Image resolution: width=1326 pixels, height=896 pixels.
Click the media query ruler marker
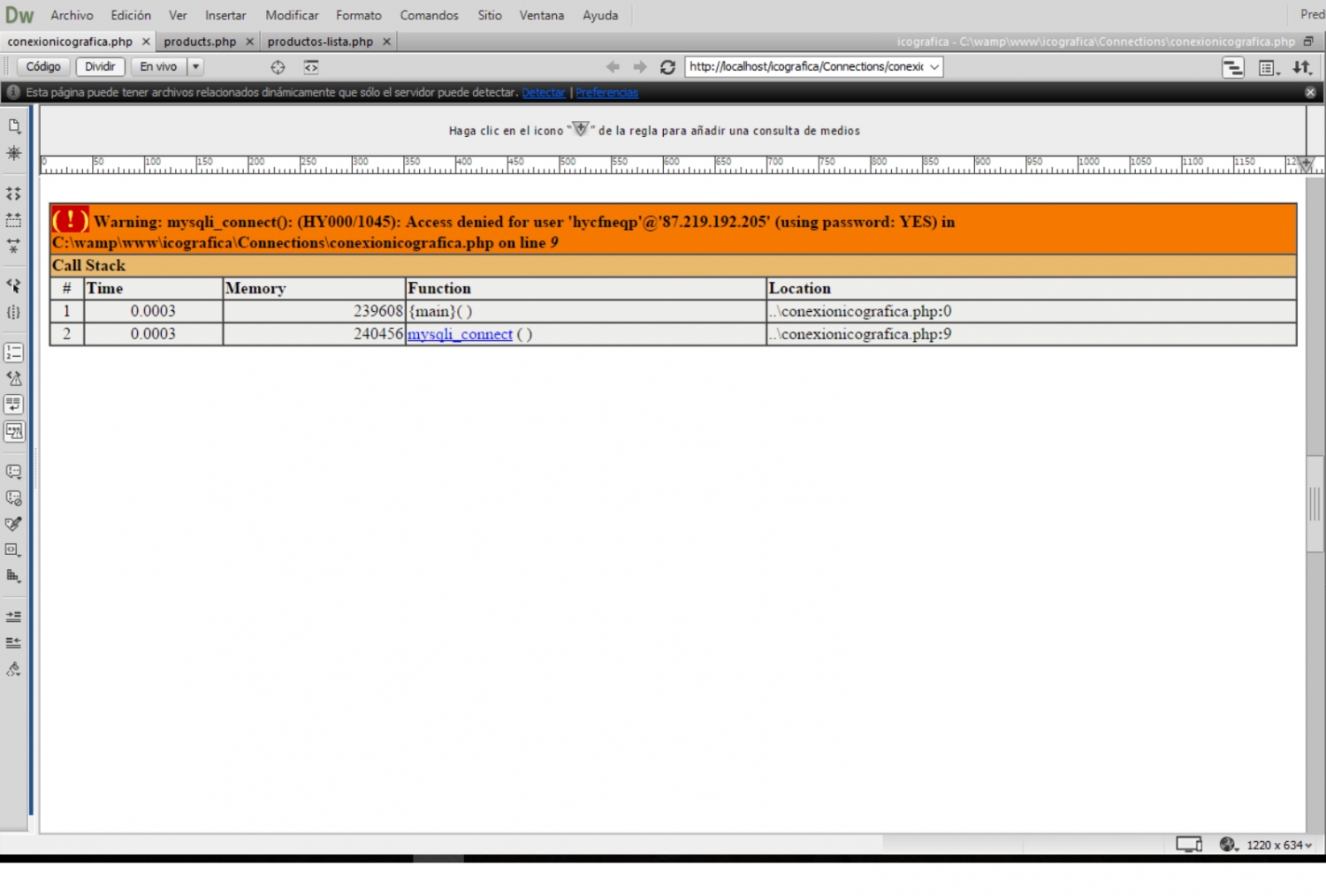[1307, 164]
